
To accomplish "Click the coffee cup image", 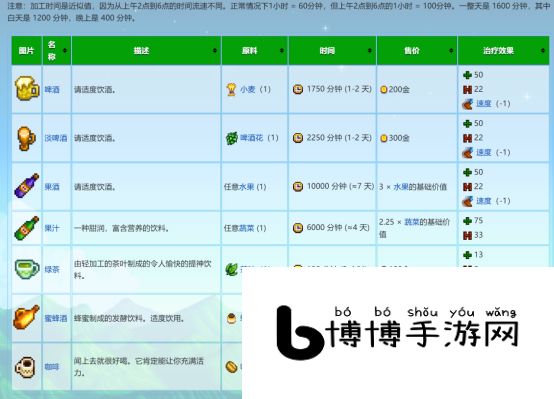I will coord(25,367).
